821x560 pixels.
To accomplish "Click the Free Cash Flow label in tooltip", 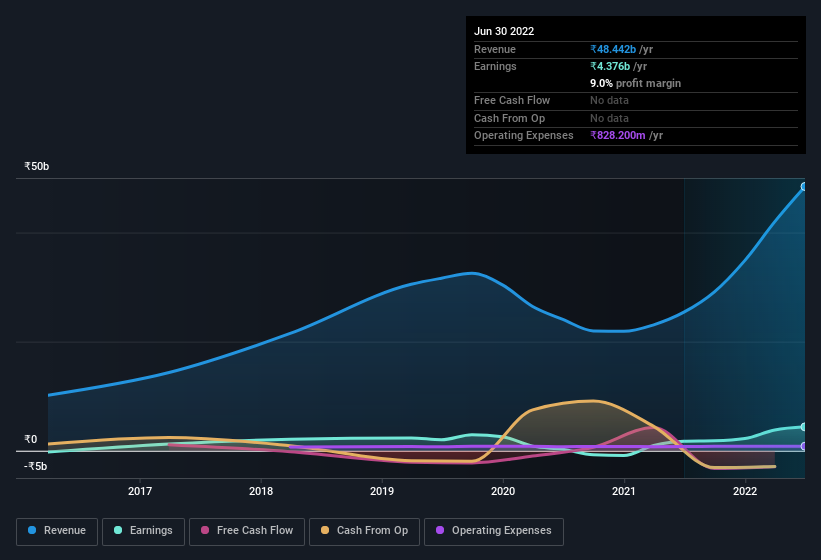I will pyautogui.click(x=512, y=100).
